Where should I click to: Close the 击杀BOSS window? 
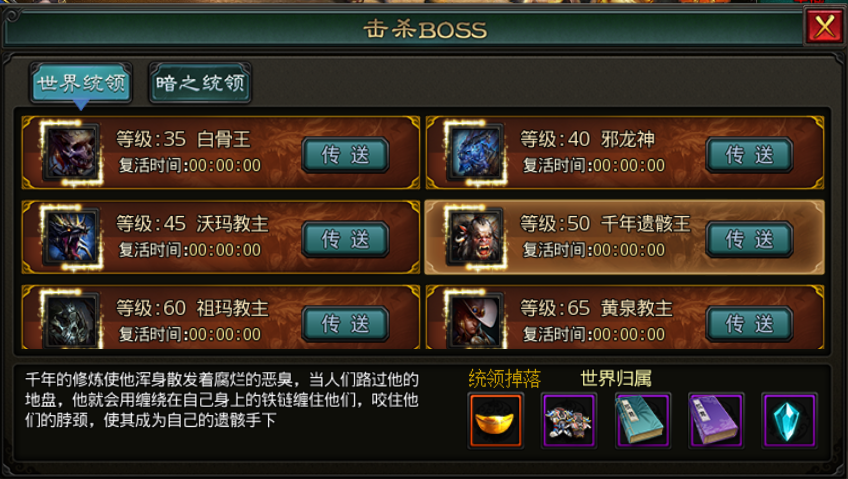pos(824,26)
